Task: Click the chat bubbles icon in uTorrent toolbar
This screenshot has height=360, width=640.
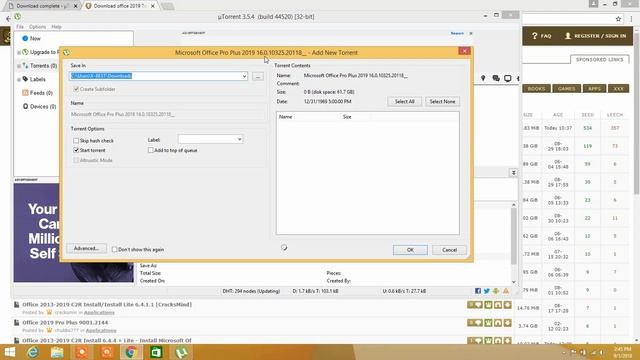Action: (x=496, y=78)
